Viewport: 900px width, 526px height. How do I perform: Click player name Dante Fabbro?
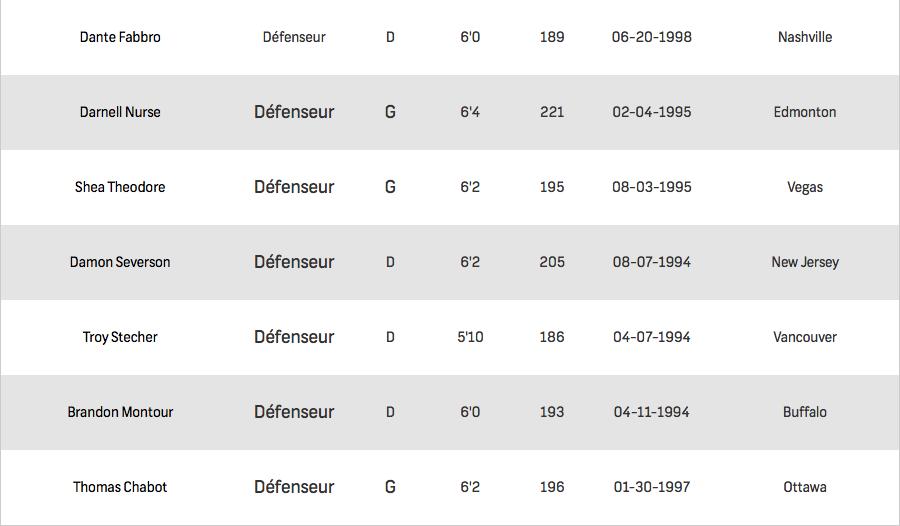(x=120, y=37)
